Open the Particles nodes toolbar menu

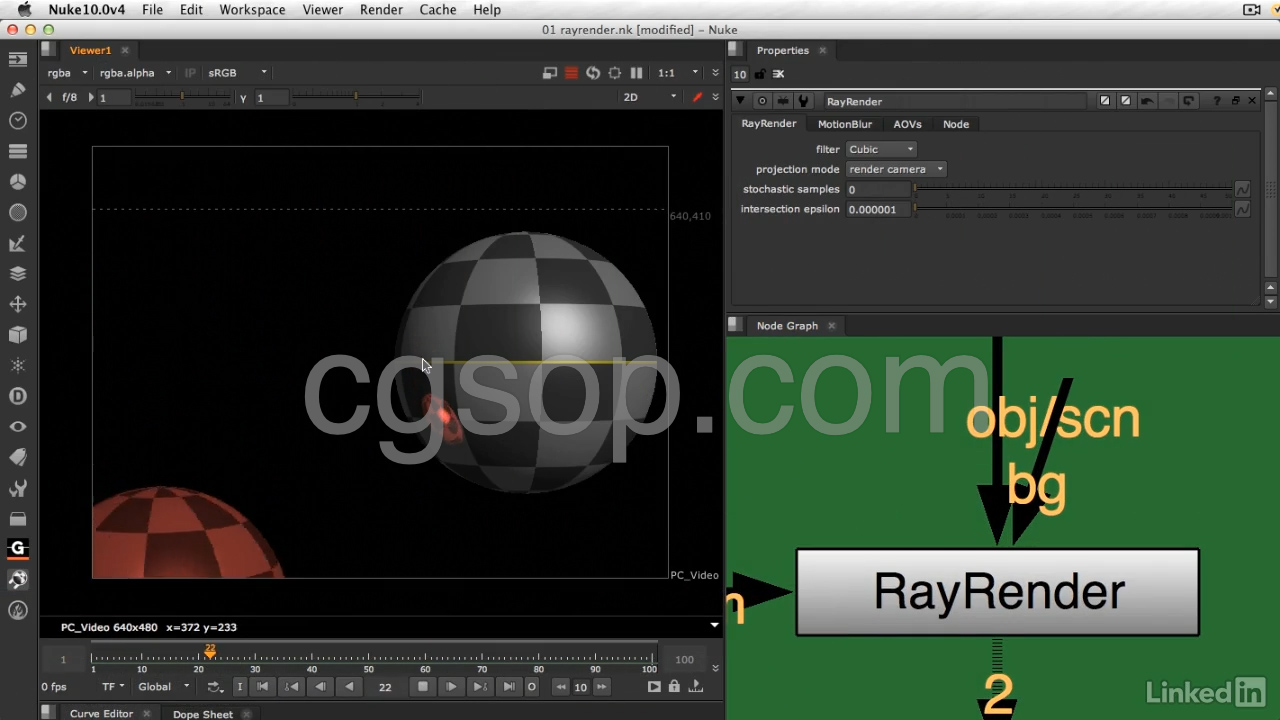click(17, 366)
